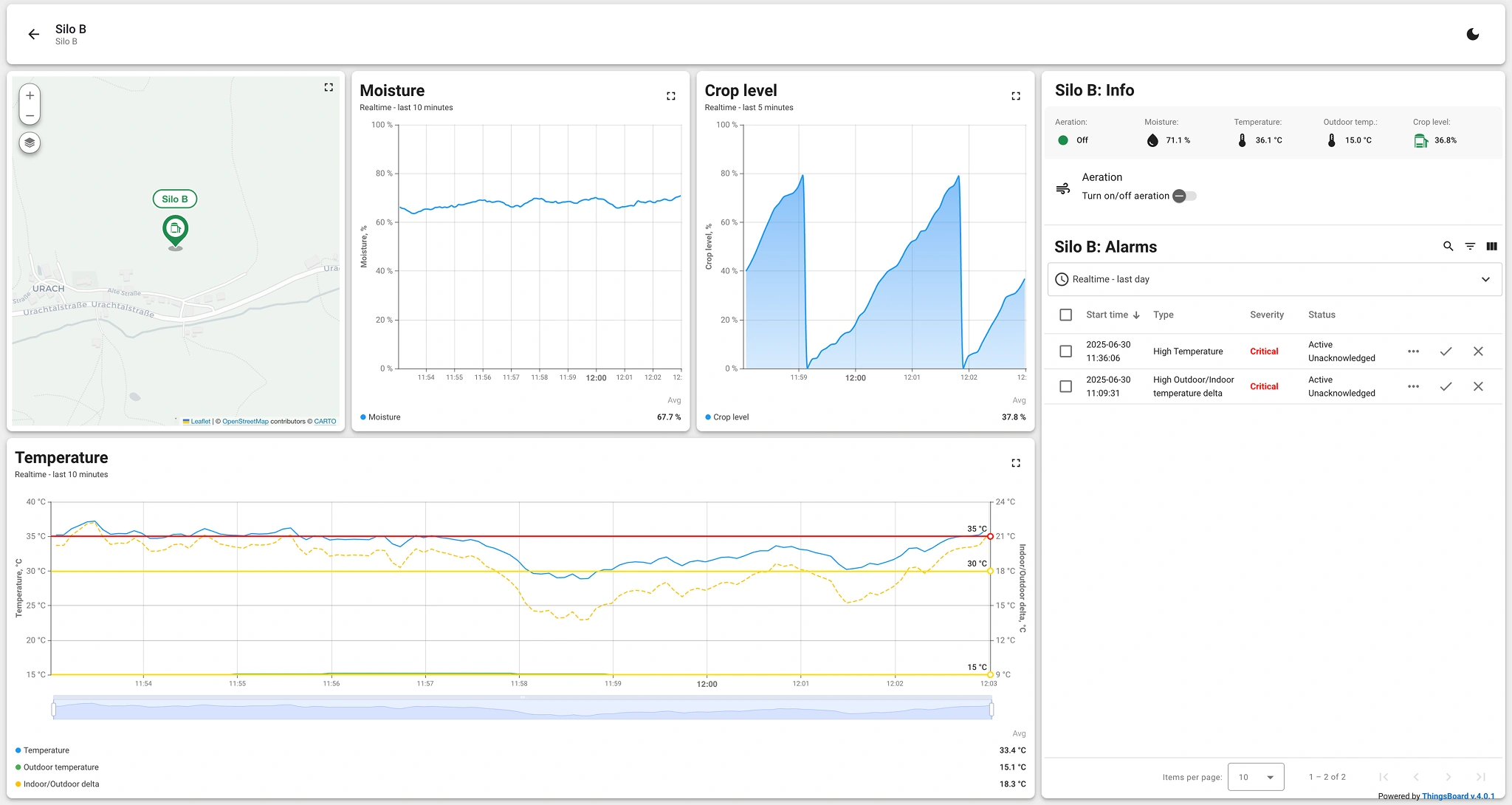Screen dimensions: 1512x805
Task: Open the alarm search
Action: [x=1446, y=246]
